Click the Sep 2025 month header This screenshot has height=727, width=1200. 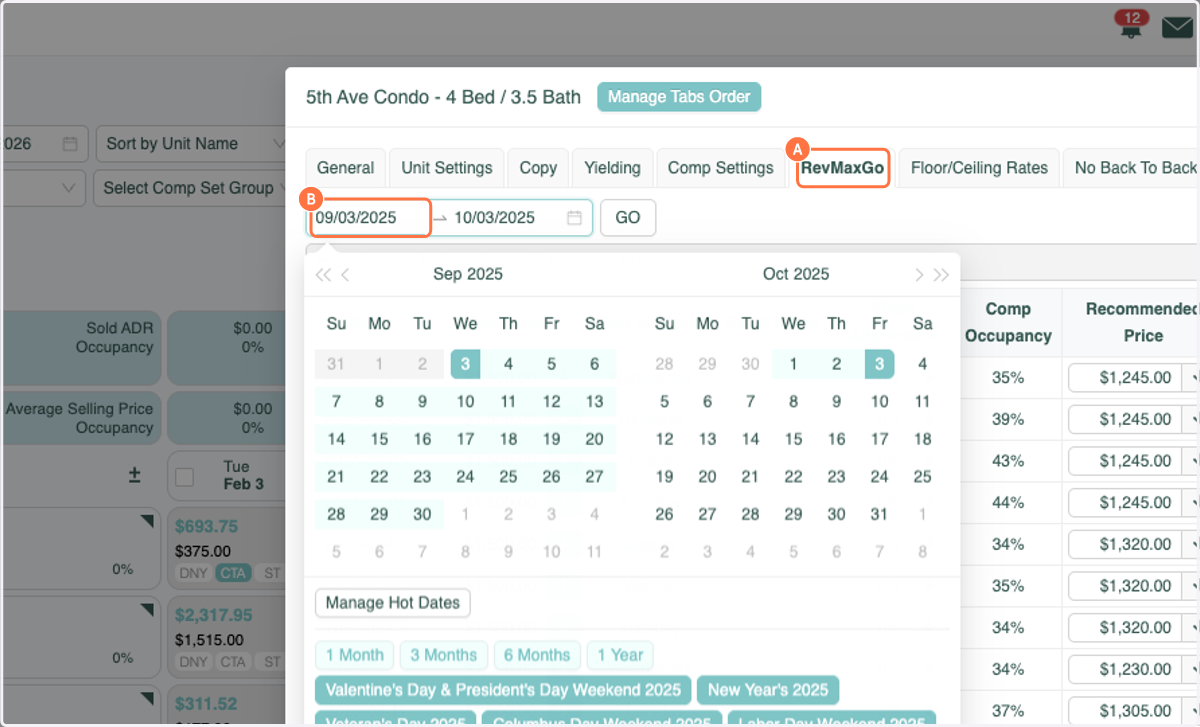pyautogui.click(x=468, y=274)
